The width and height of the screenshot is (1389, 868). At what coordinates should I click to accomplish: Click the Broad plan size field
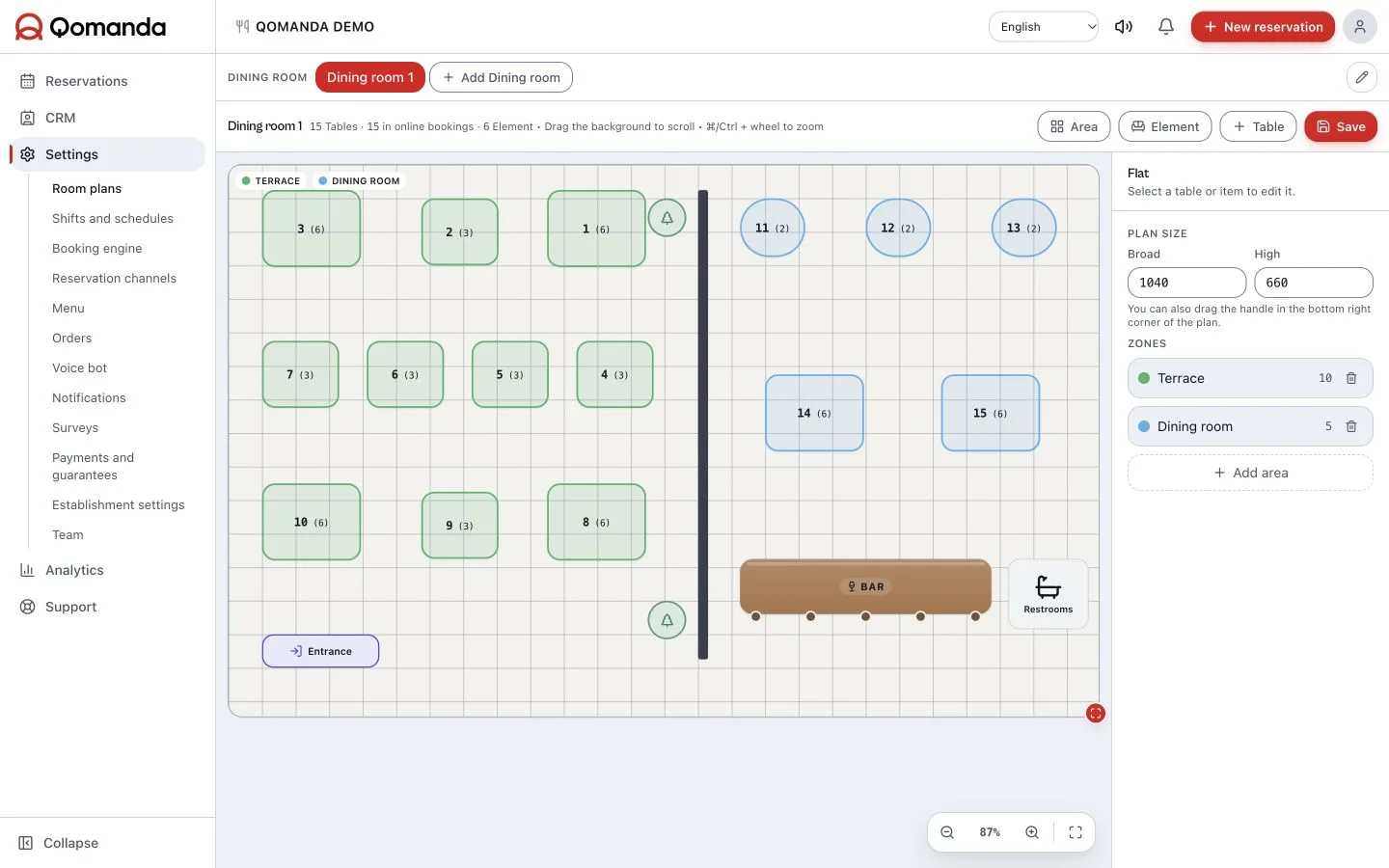coord(1186,283)
